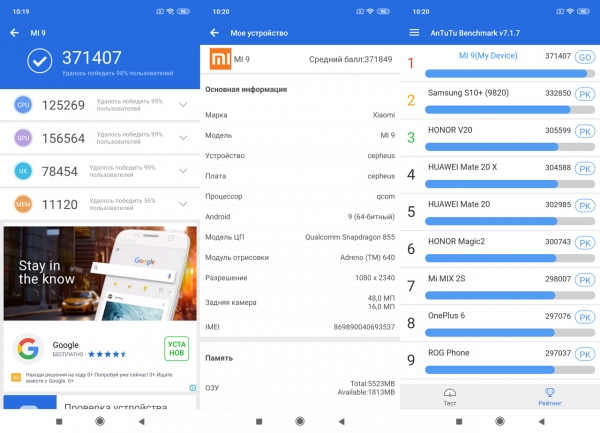Image resolution: width=600 pixels, height=433 pixels.
Task: Tap the MI 9 score progress bar
Action: click(x=510, y=73)
